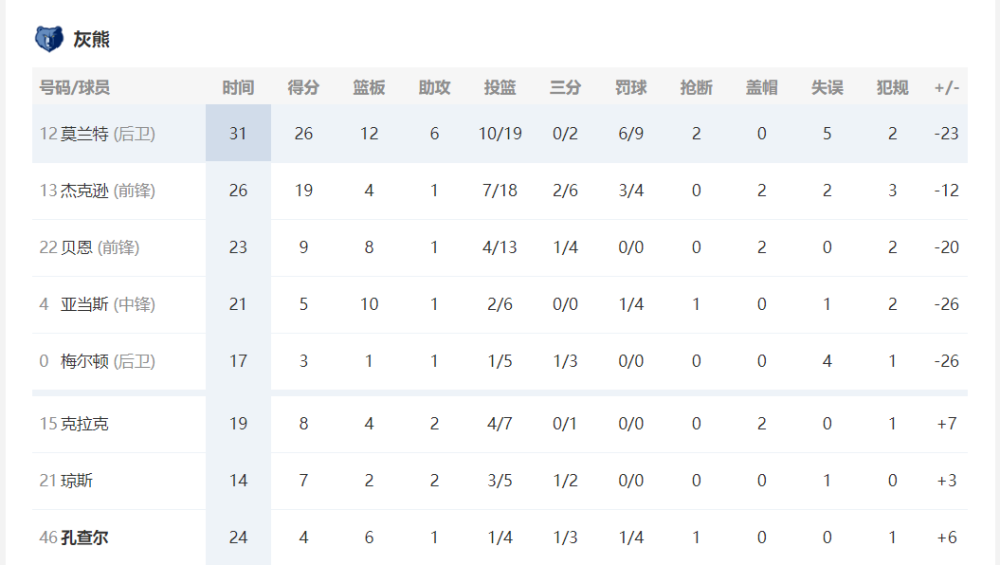The image size is (1000, 565).
Task: Select the 助攻 column header
Action: point(434,87)
